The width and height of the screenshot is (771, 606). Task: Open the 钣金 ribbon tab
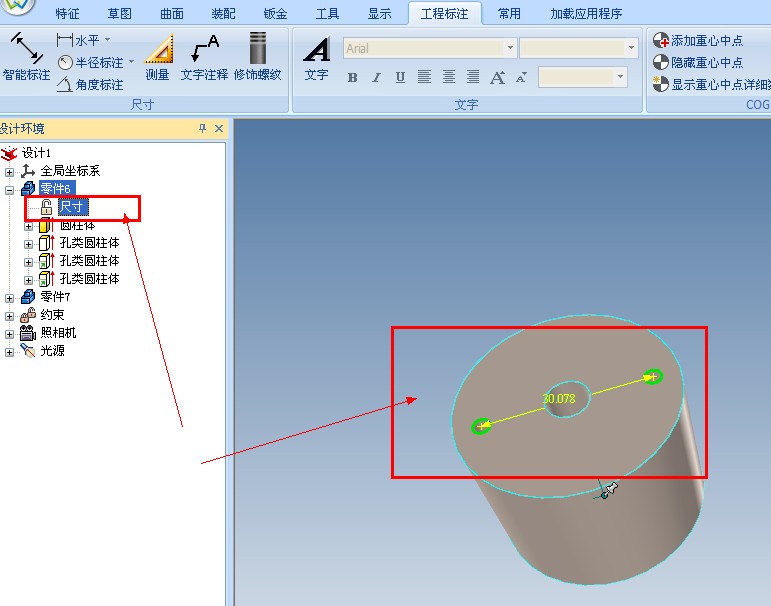pos(275,14)
